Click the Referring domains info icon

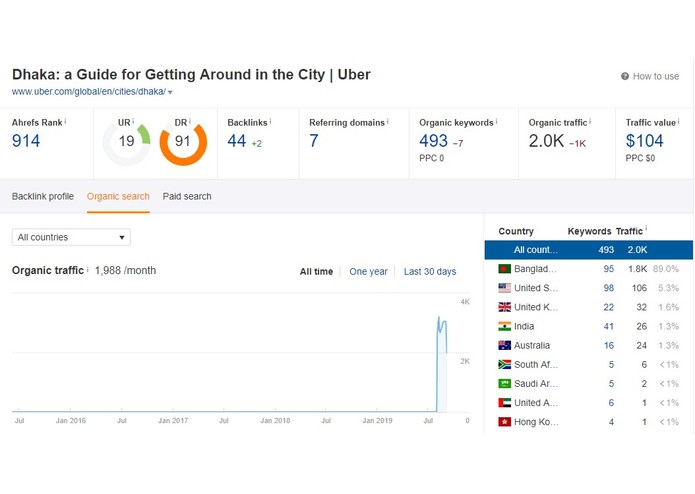tap(388, 121)
